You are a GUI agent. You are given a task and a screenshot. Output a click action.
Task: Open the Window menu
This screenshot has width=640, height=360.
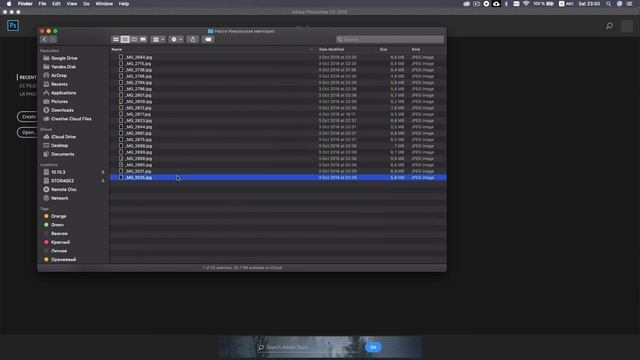pyautogui.click(x=104, y=4)
